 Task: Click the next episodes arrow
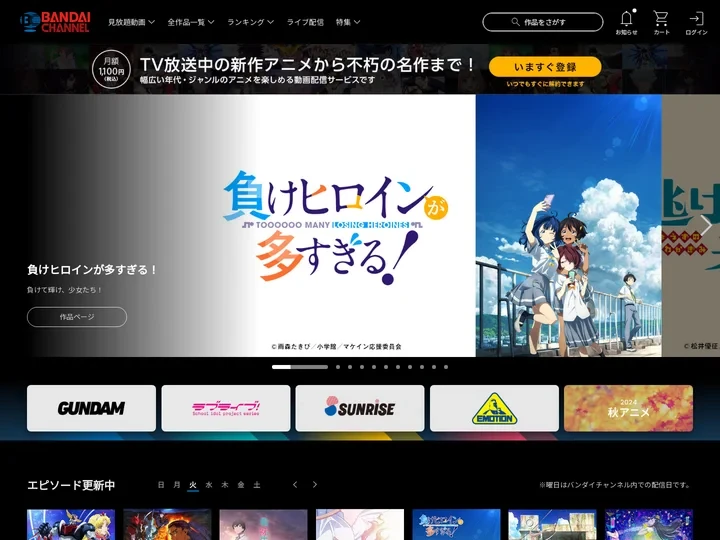pos(315,484)
